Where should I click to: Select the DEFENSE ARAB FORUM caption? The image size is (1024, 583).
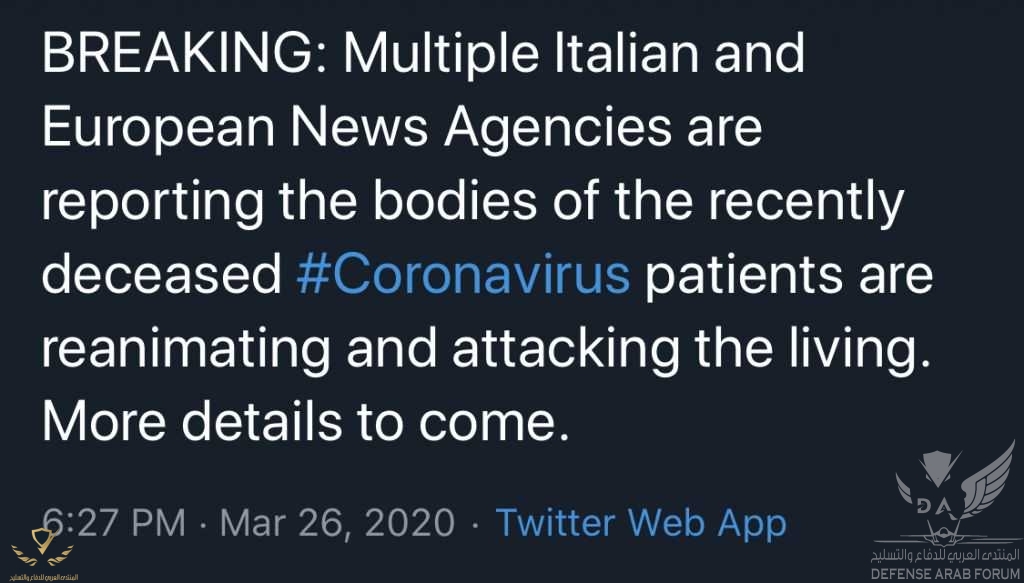coord(944,575)
